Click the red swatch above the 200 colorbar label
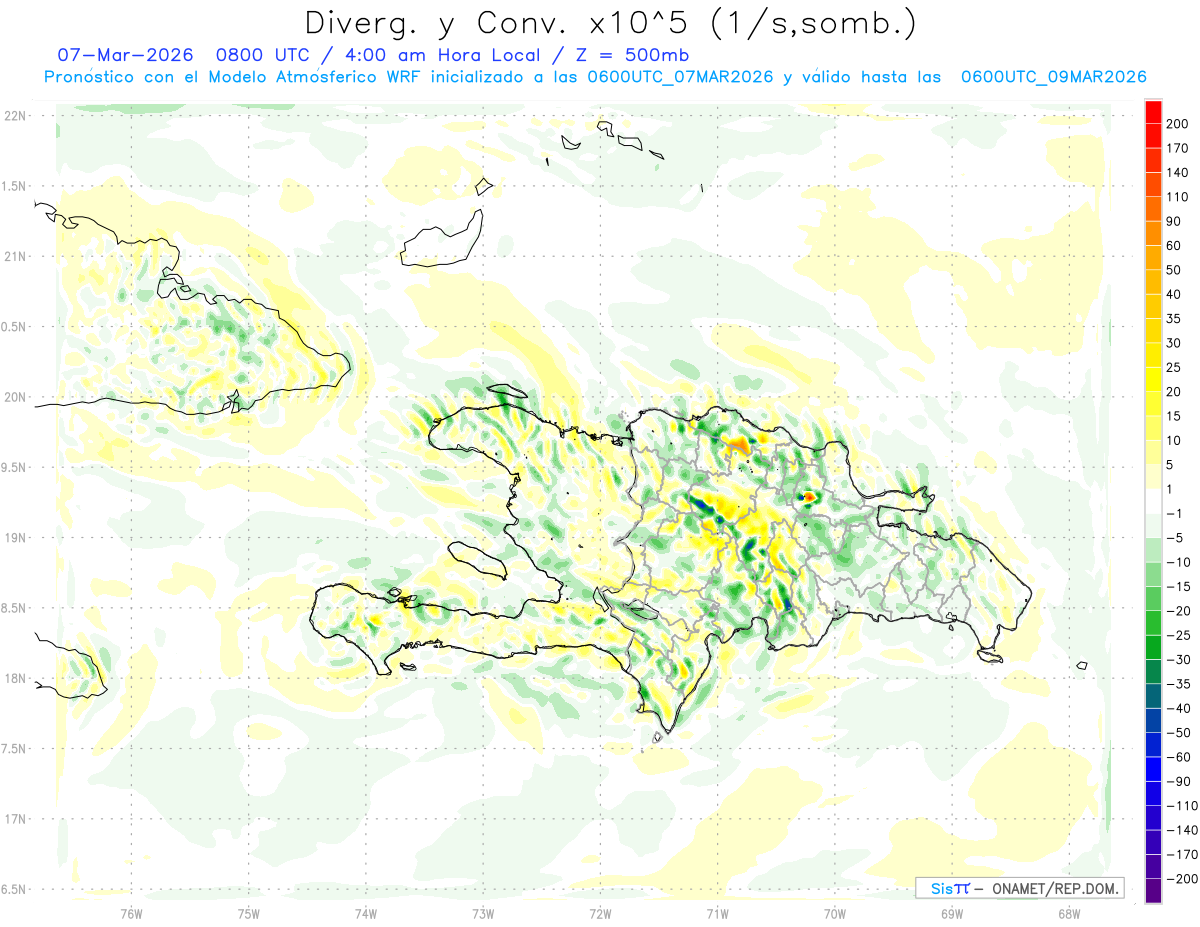 coord(1154,112)
